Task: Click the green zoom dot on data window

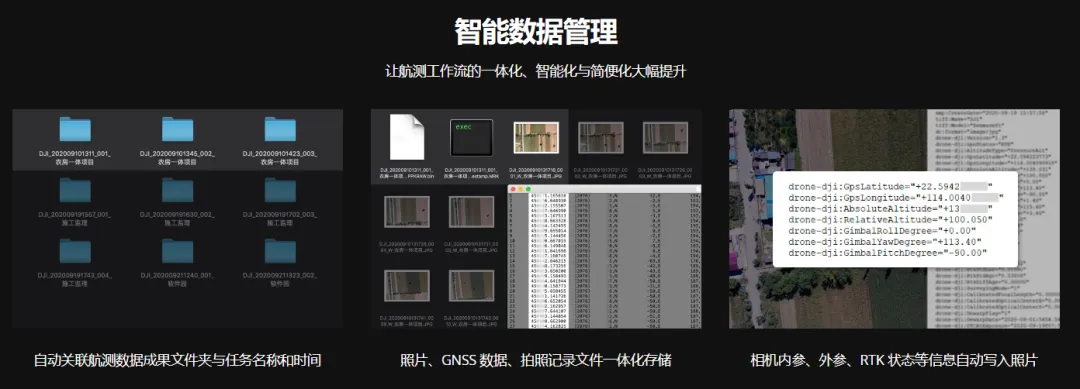Action: (x=528, y=189)
